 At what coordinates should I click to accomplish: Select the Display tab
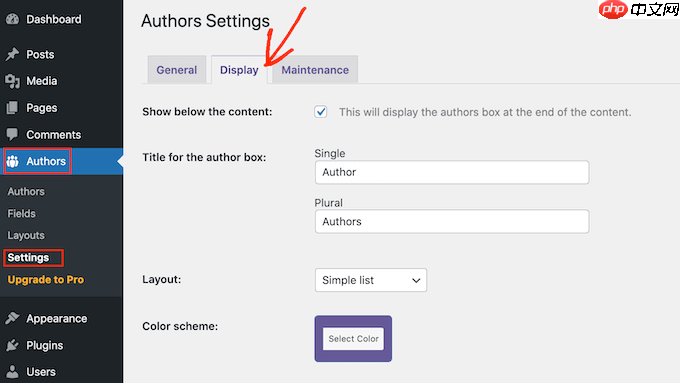pyautogui.click(x=239, y=70)
